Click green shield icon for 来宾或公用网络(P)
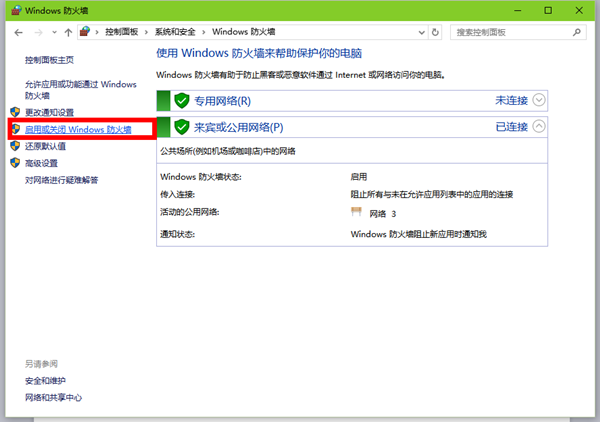 pos(182,127)
